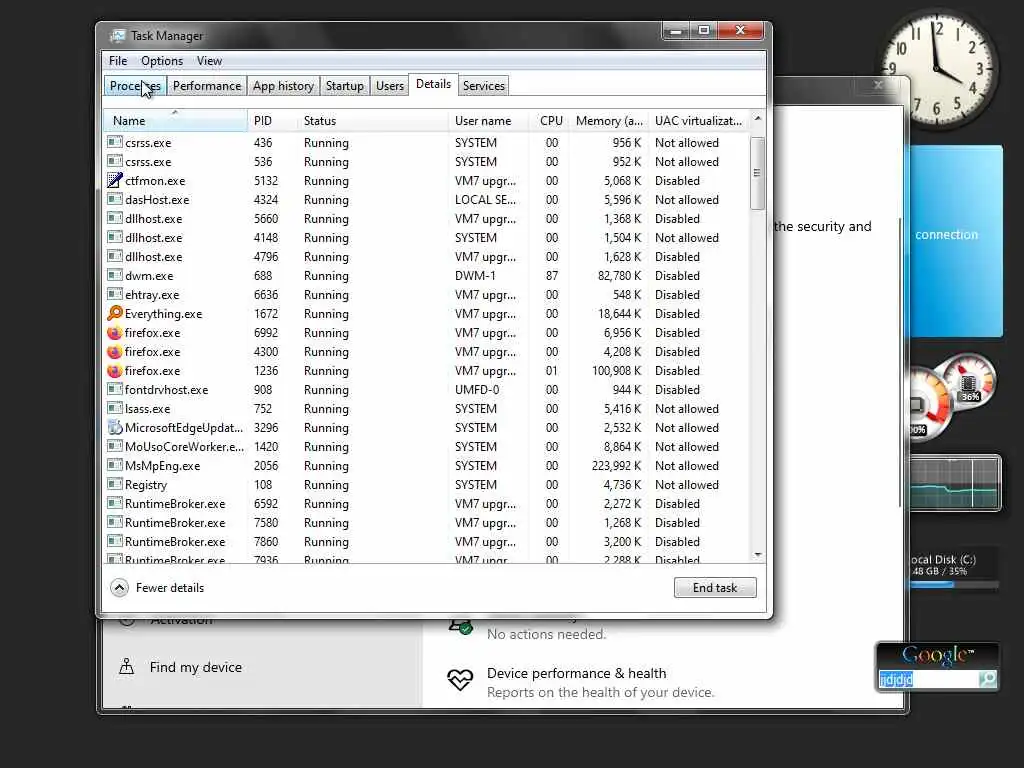Select dllhost.exe row with PID 5660

(x=426, y=218)
